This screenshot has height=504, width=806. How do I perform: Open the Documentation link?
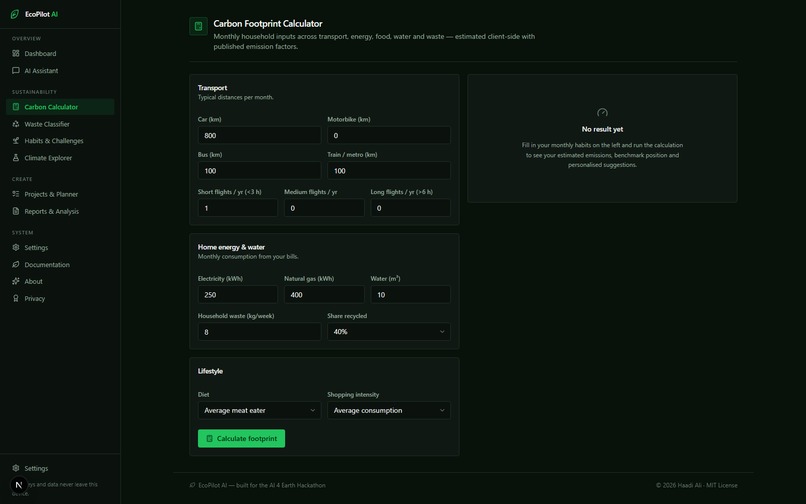point(60,264)
